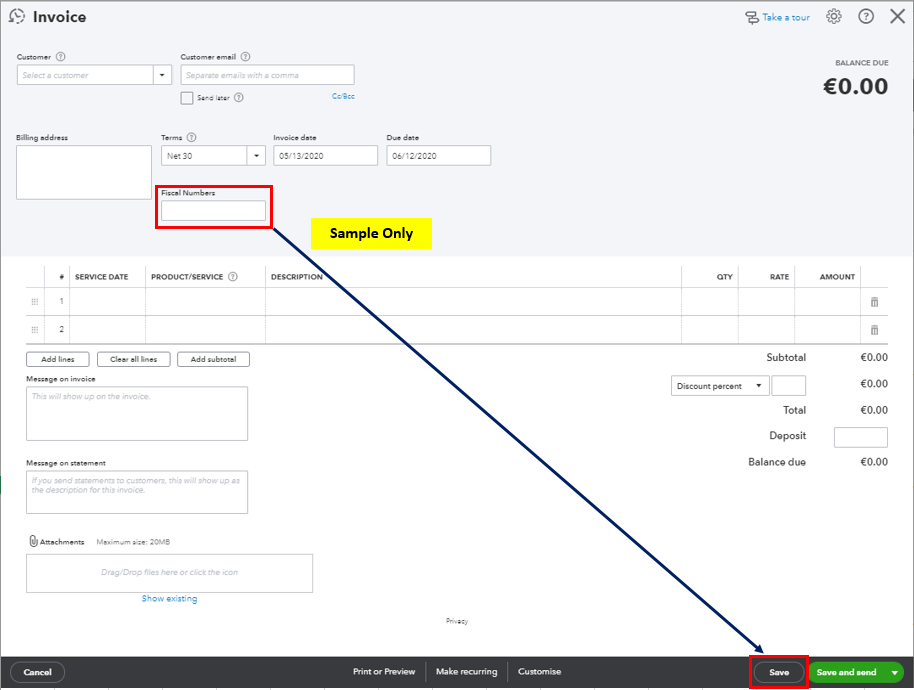The width and height of the screenshot is (914, 690).
Task: Select Customise in the footer
Action: [540, 671]
